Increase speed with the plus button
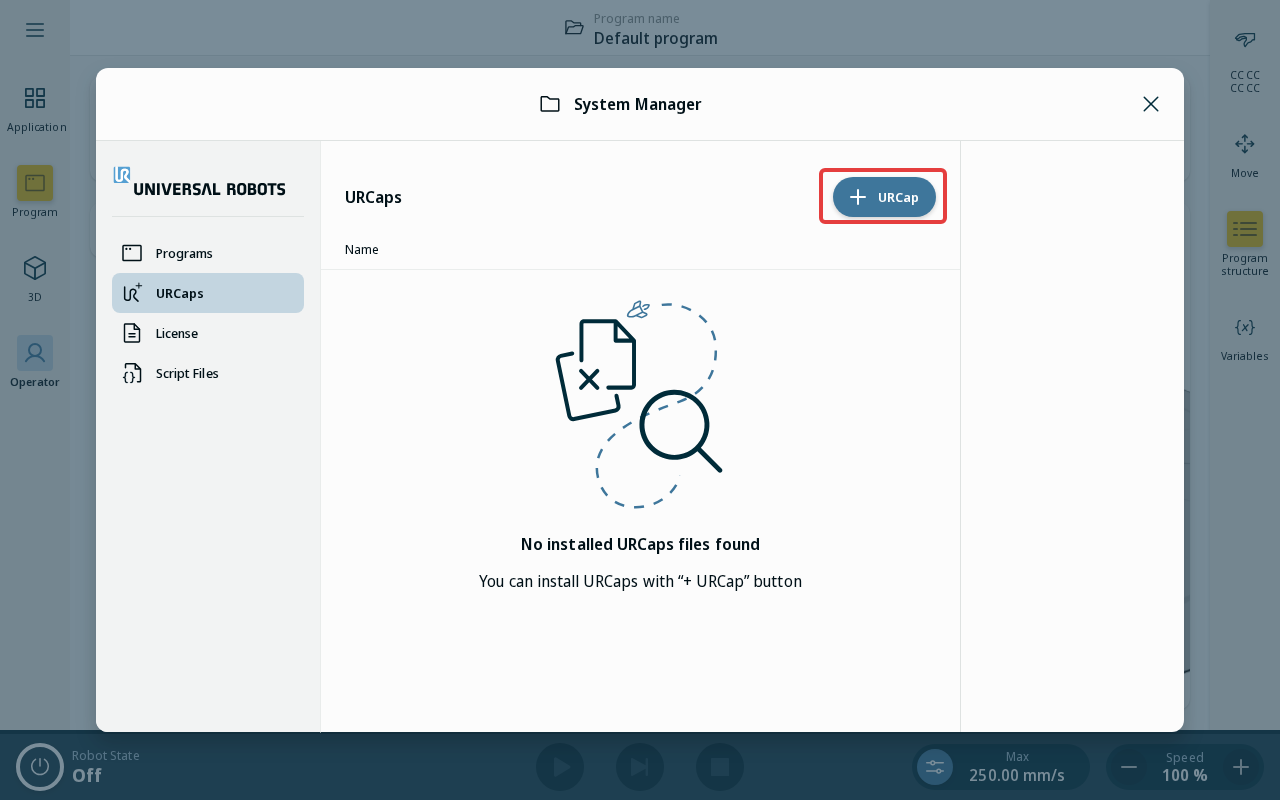 pos(1241,767)
